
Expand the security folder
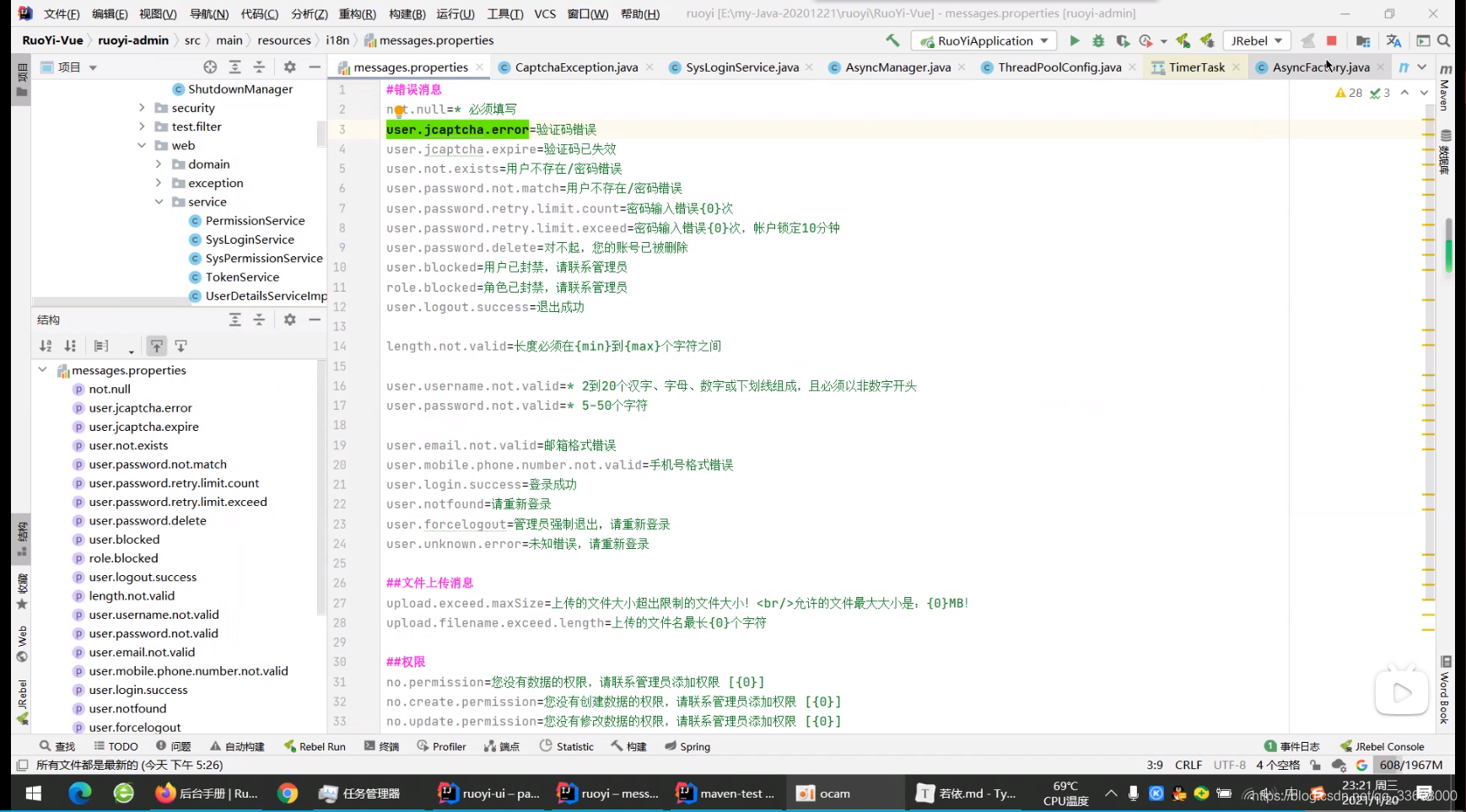pos(142,108)
